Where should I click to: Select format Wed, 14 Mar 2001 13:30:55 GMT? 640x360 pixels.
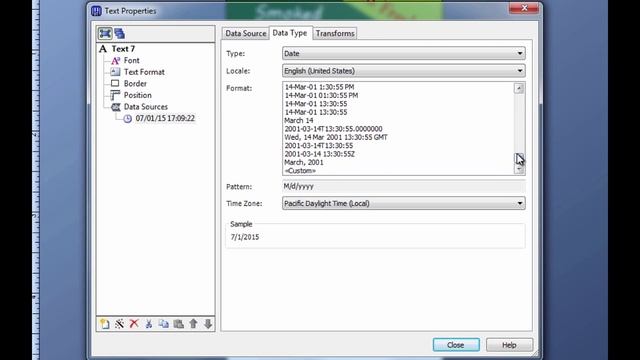(x=336, y=137)
